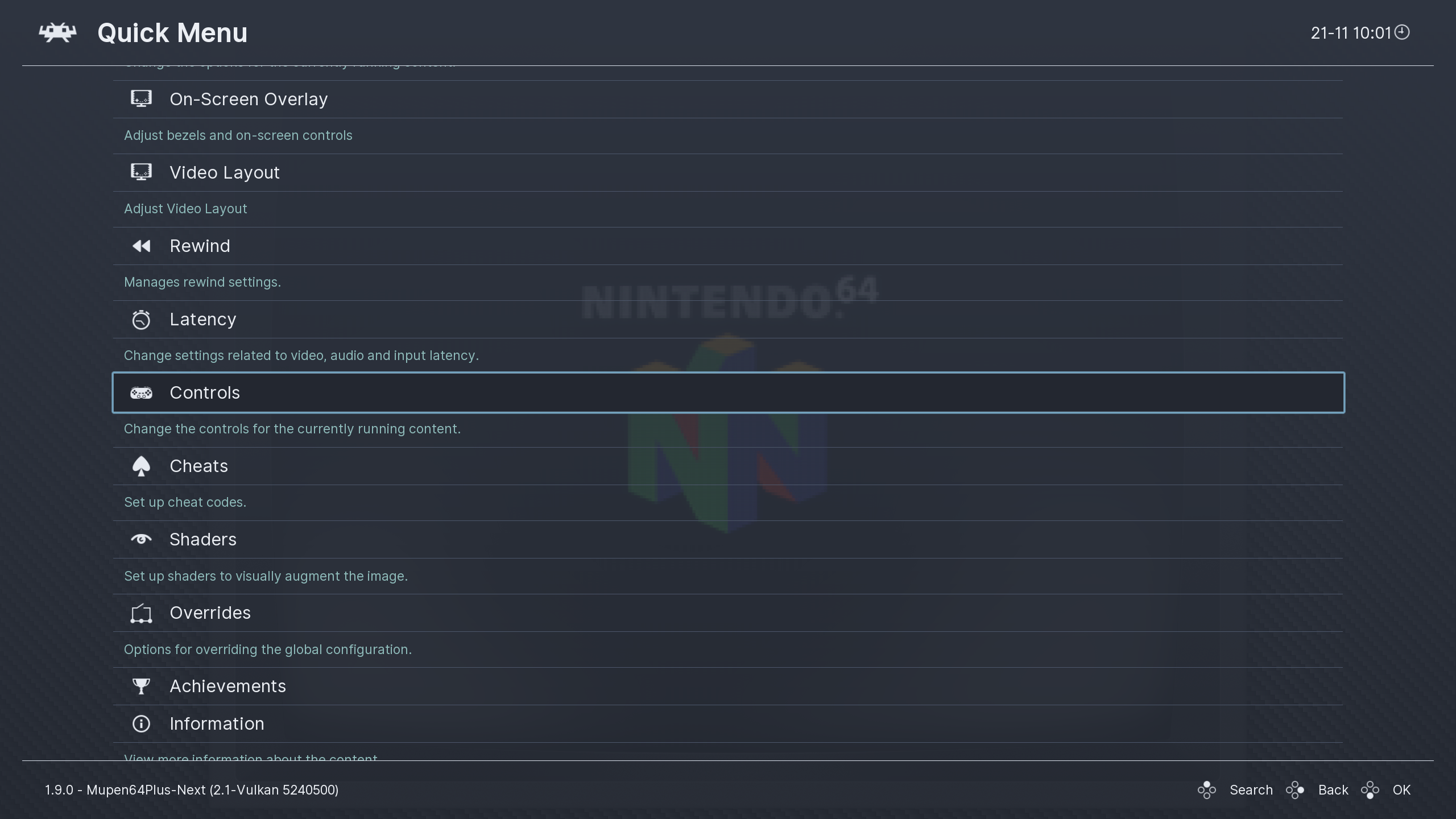Click the Back label in footer
This screenshot has height=819, width=1456.
[1333, 790]
